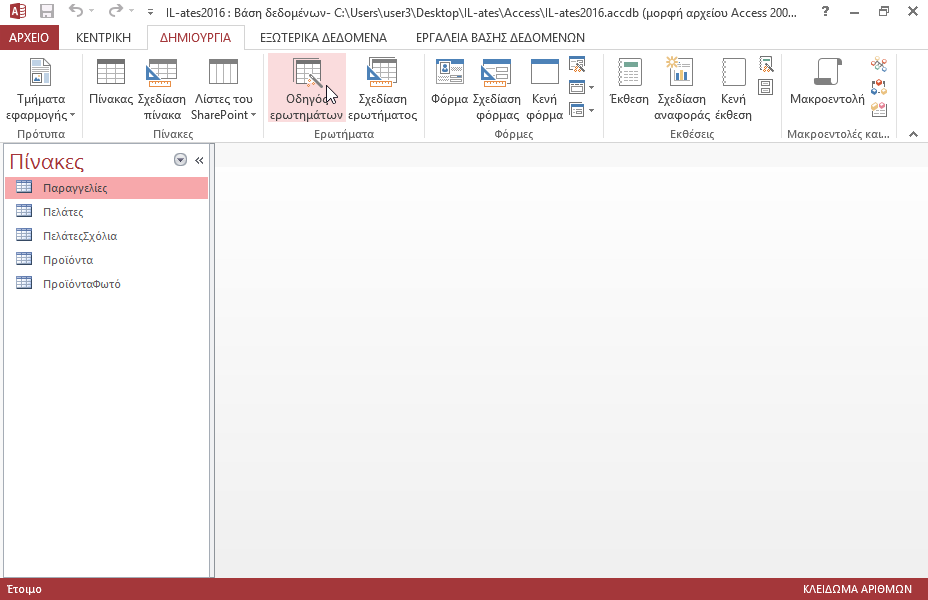The image size is (928, 600).
Task: Collapse the ribbon with the arrow
Action: click(x=913, y=134)
